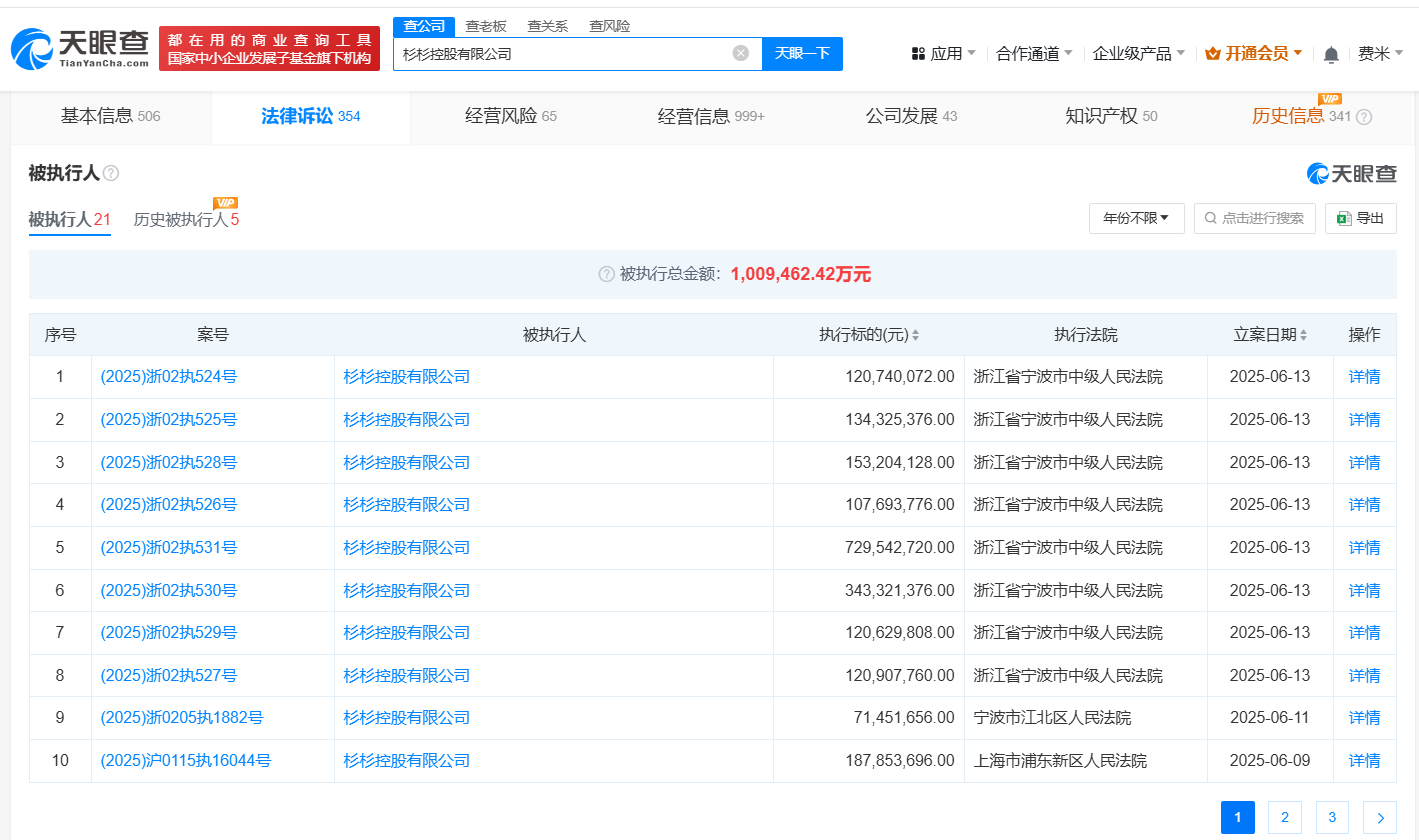Click help icon next to 历史信息 tab
Viewport: 1419px width, 840px height.
click(x=1364, y=117)
